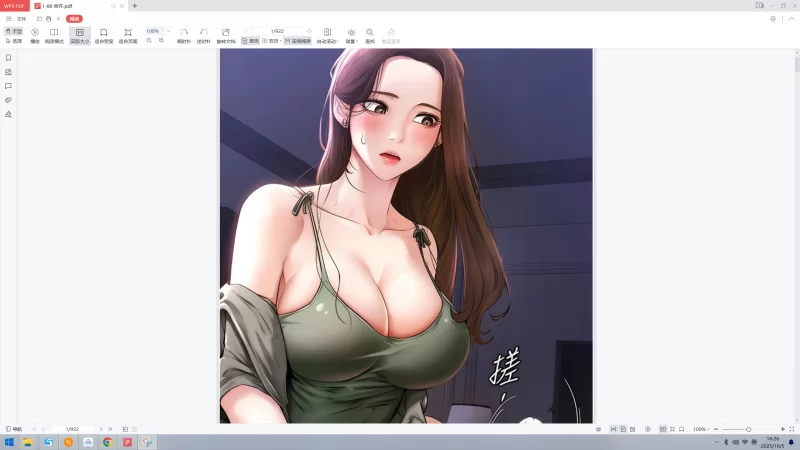Screen dimensions: 800x450
Task: Start slideshow playback from the toolbar
Action: 35,36
